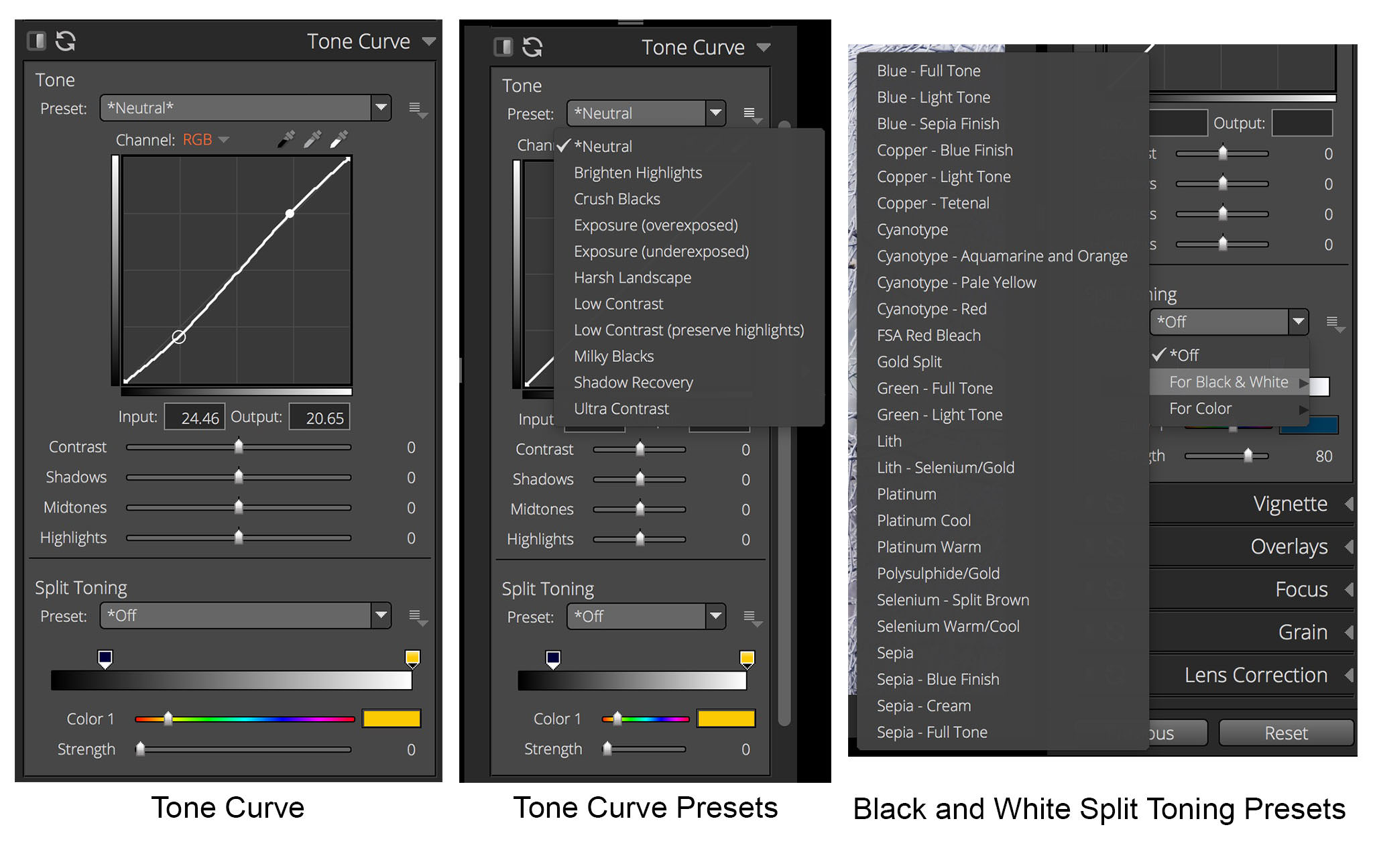Select dark blue gradient stop in left panel

(105, 658)
